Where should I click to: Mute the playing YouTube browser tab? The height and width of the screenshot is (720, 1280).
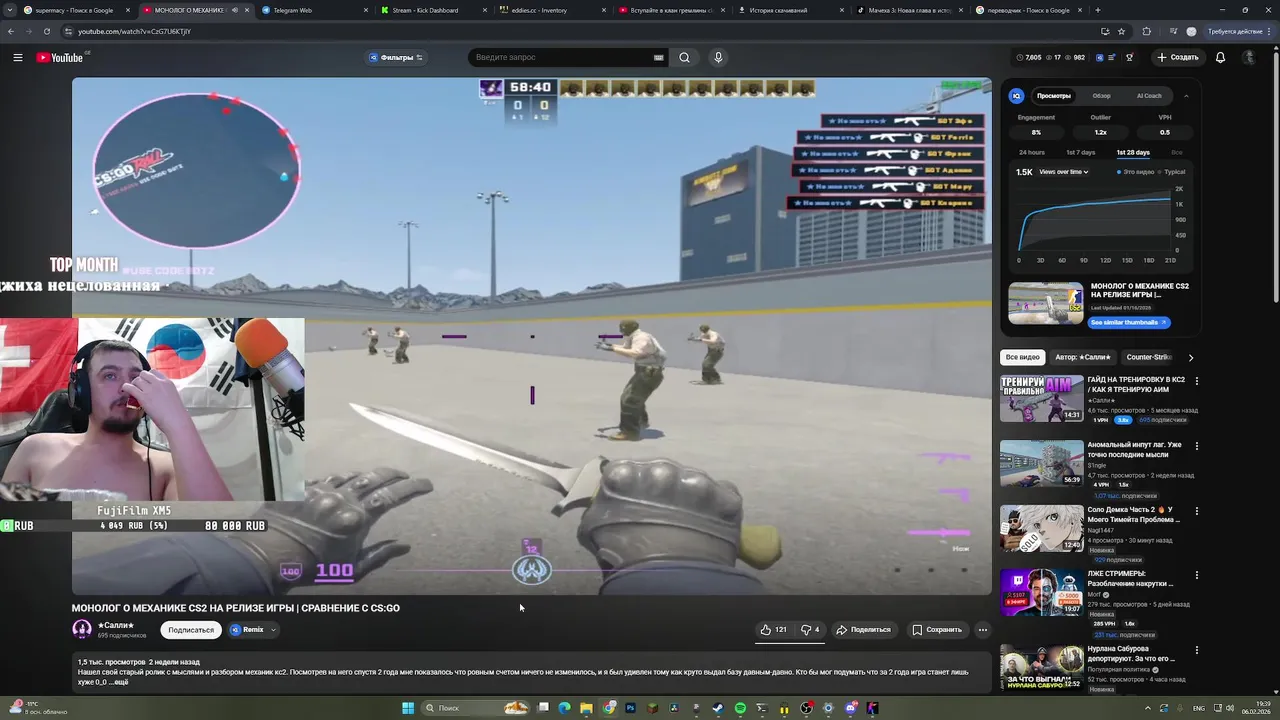[235, 10]
